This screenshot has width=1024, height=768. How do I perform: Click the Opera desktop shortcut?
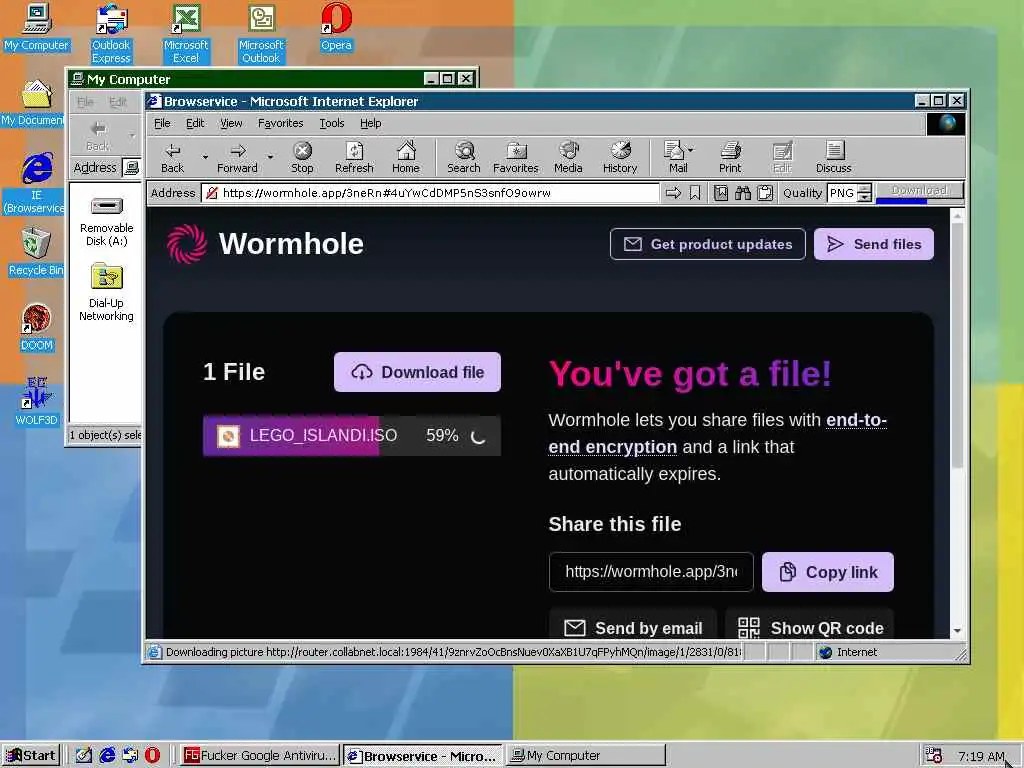tap(336, 27)
